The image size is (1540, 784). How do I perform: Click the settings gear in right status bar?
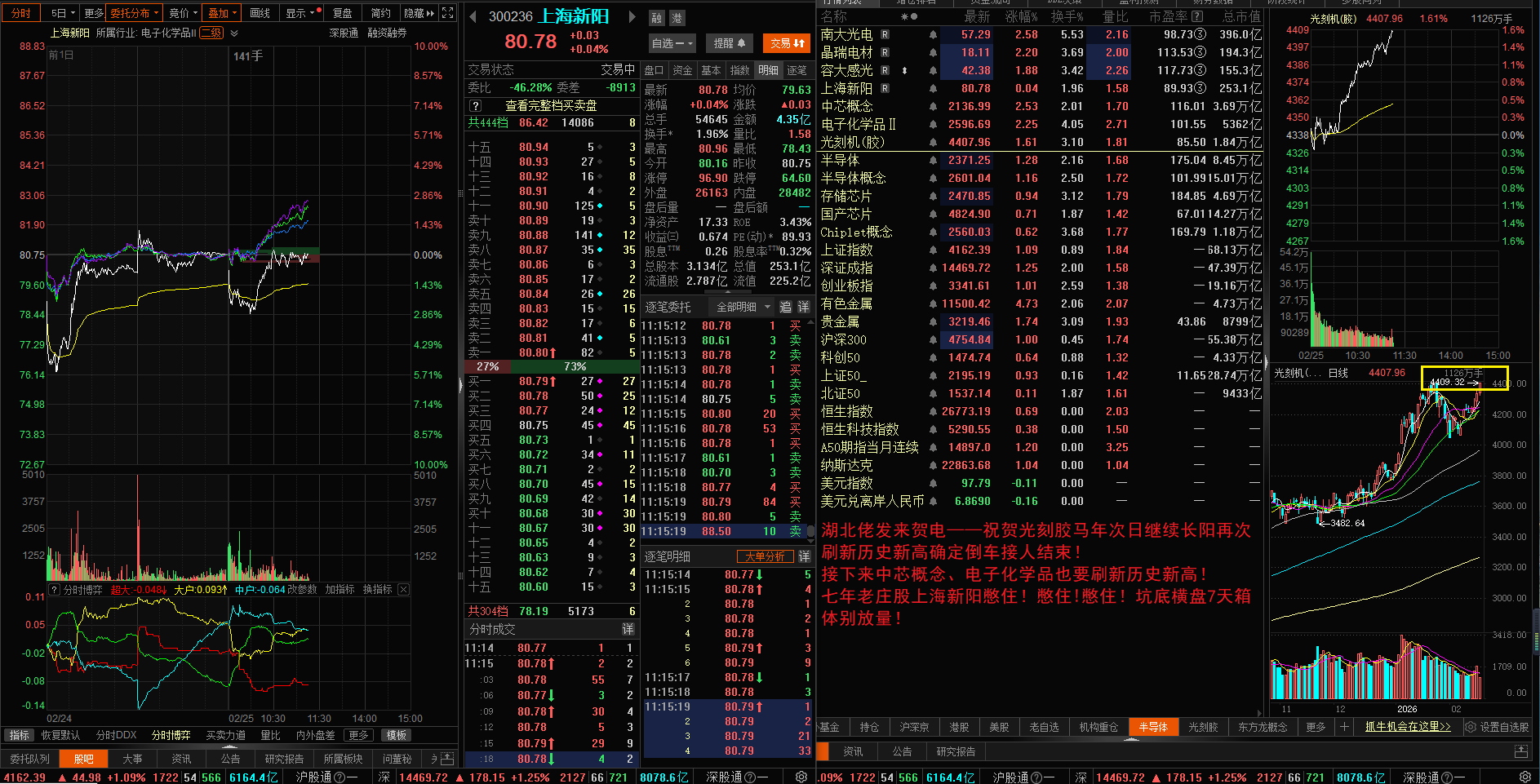point(1524,777)
